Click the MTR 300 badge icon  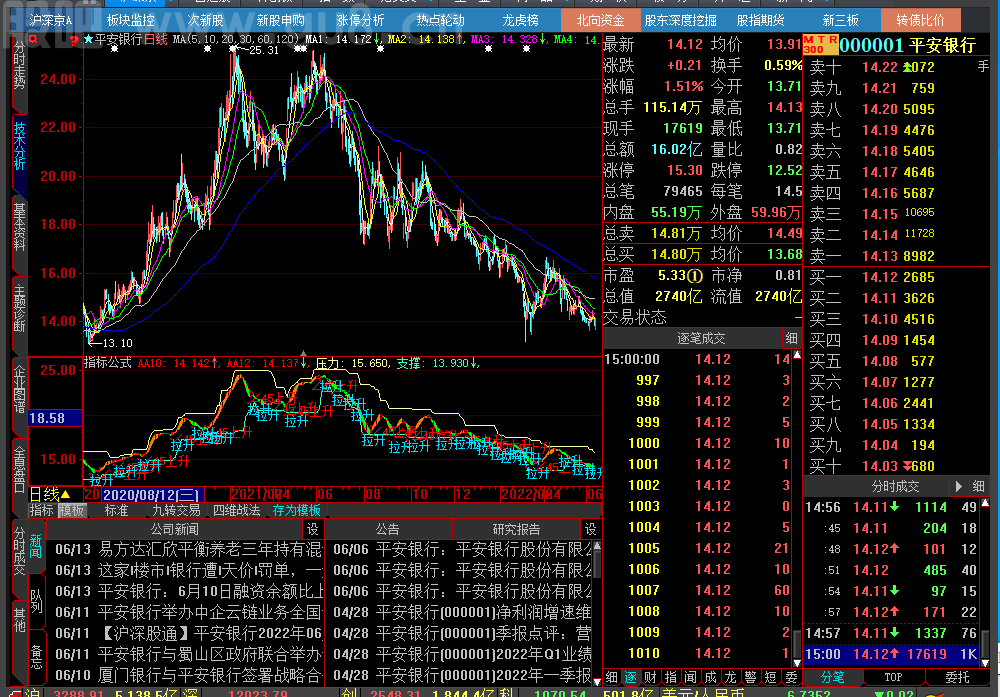820,45
